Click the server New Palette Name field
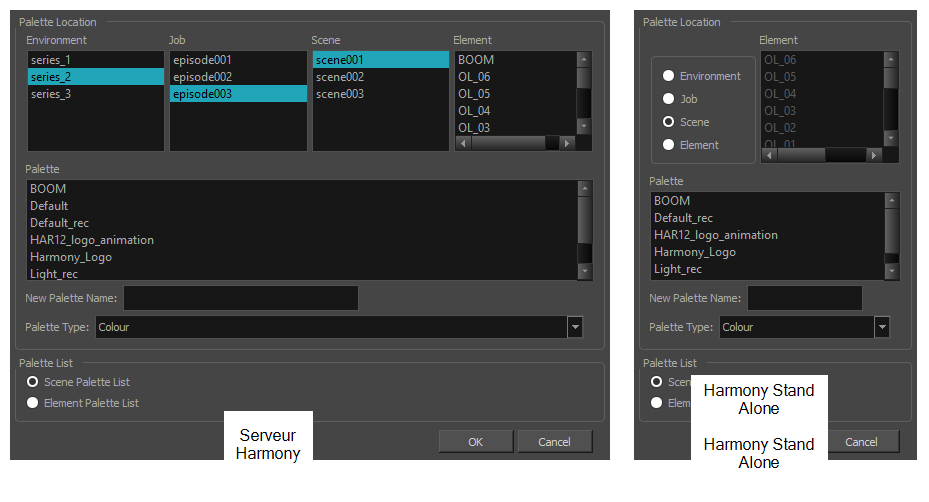 [x=241, y=298]
